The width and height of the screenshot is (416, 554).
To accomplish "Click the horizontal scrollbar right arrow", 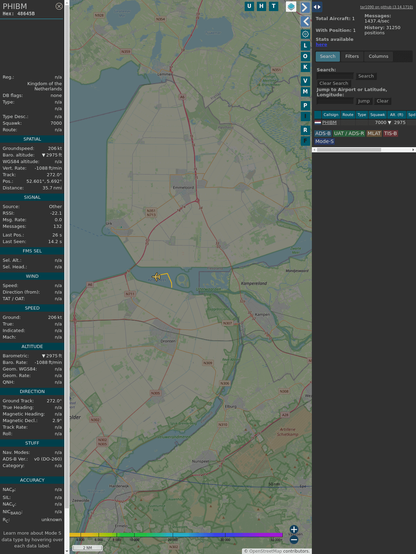I will [x=413, y=150].
